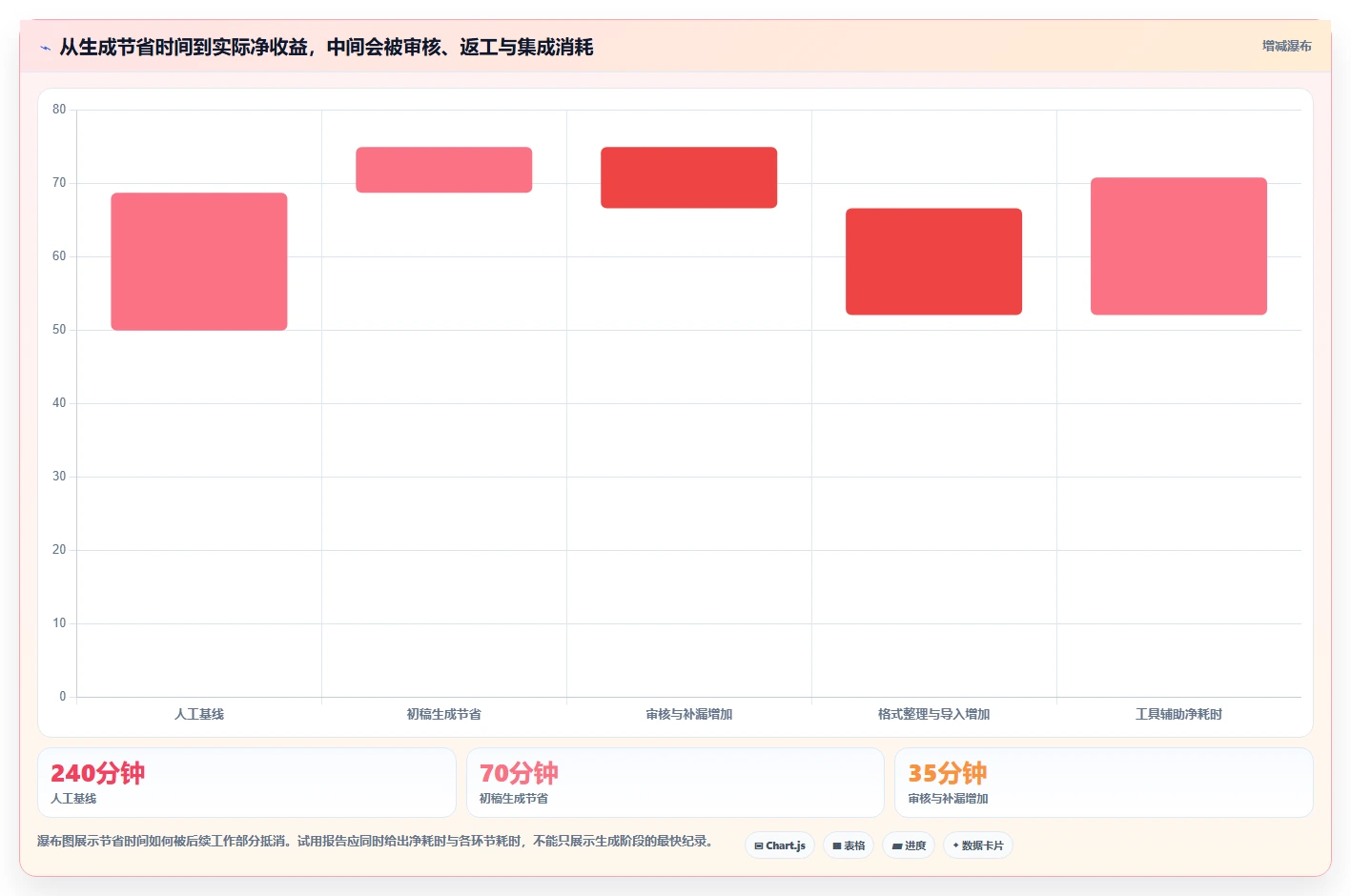Click the y-axis tick label 50
The image size is (1351, 896).
59,330
